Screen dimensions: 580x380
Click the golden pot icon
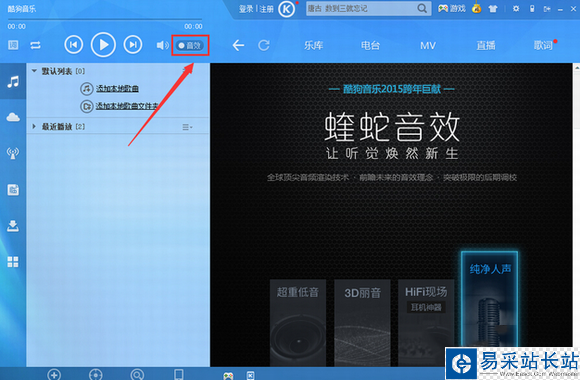476,8
